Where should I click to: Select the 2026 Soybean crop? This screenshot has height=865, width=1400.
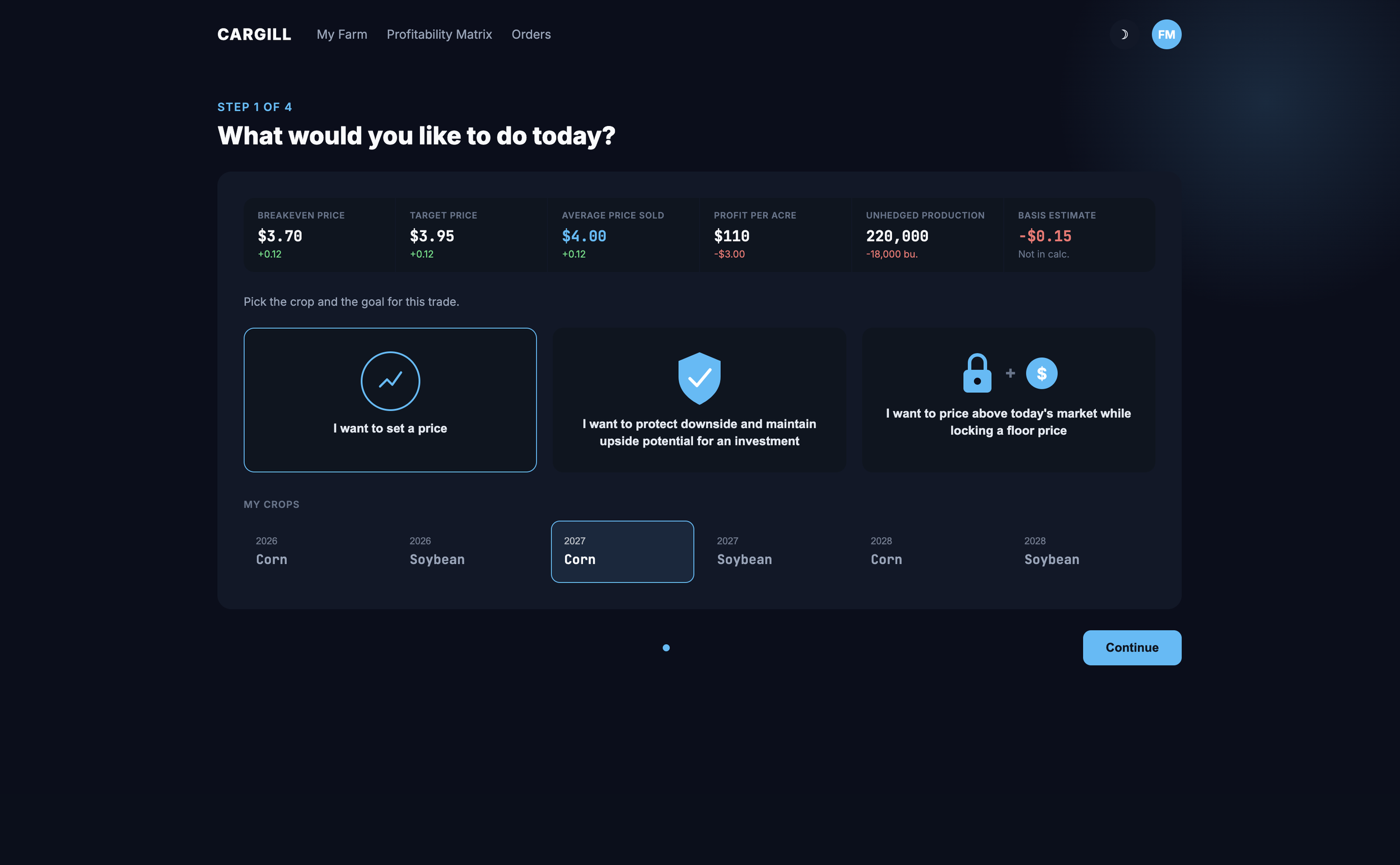pos(469,551)
